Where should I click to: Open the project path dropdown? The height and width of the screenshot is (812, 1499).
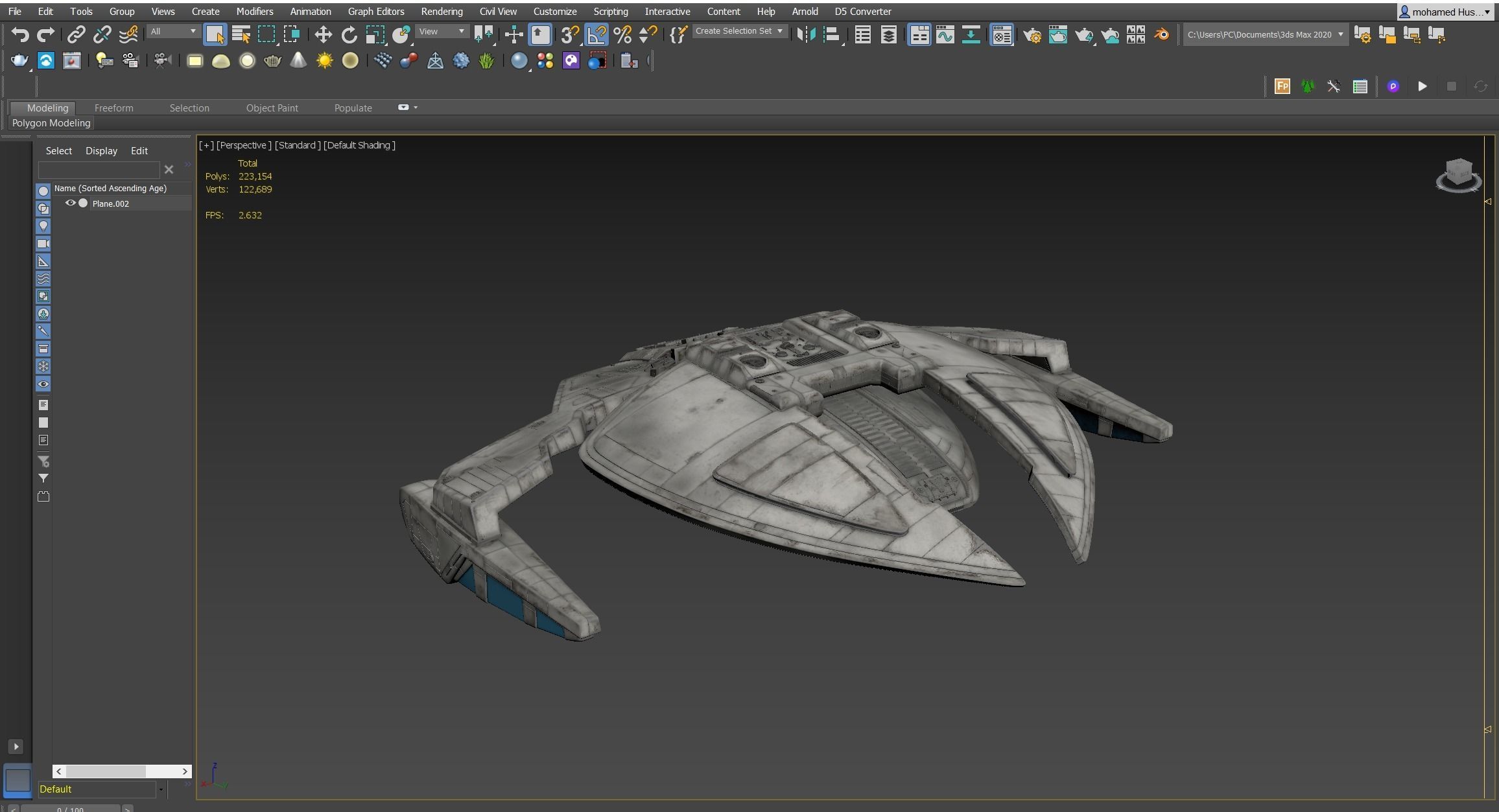point(1265,34)
